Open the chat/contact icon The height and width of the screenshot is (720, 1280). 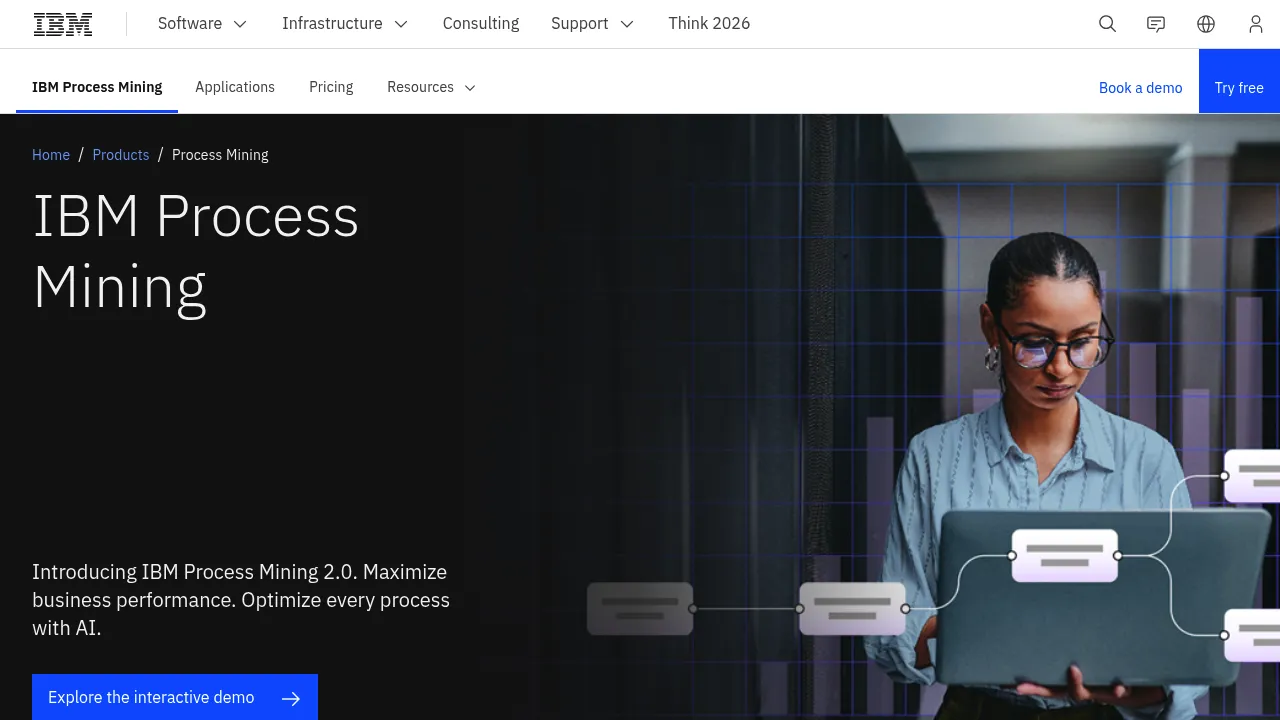(x=1156, y=24)
